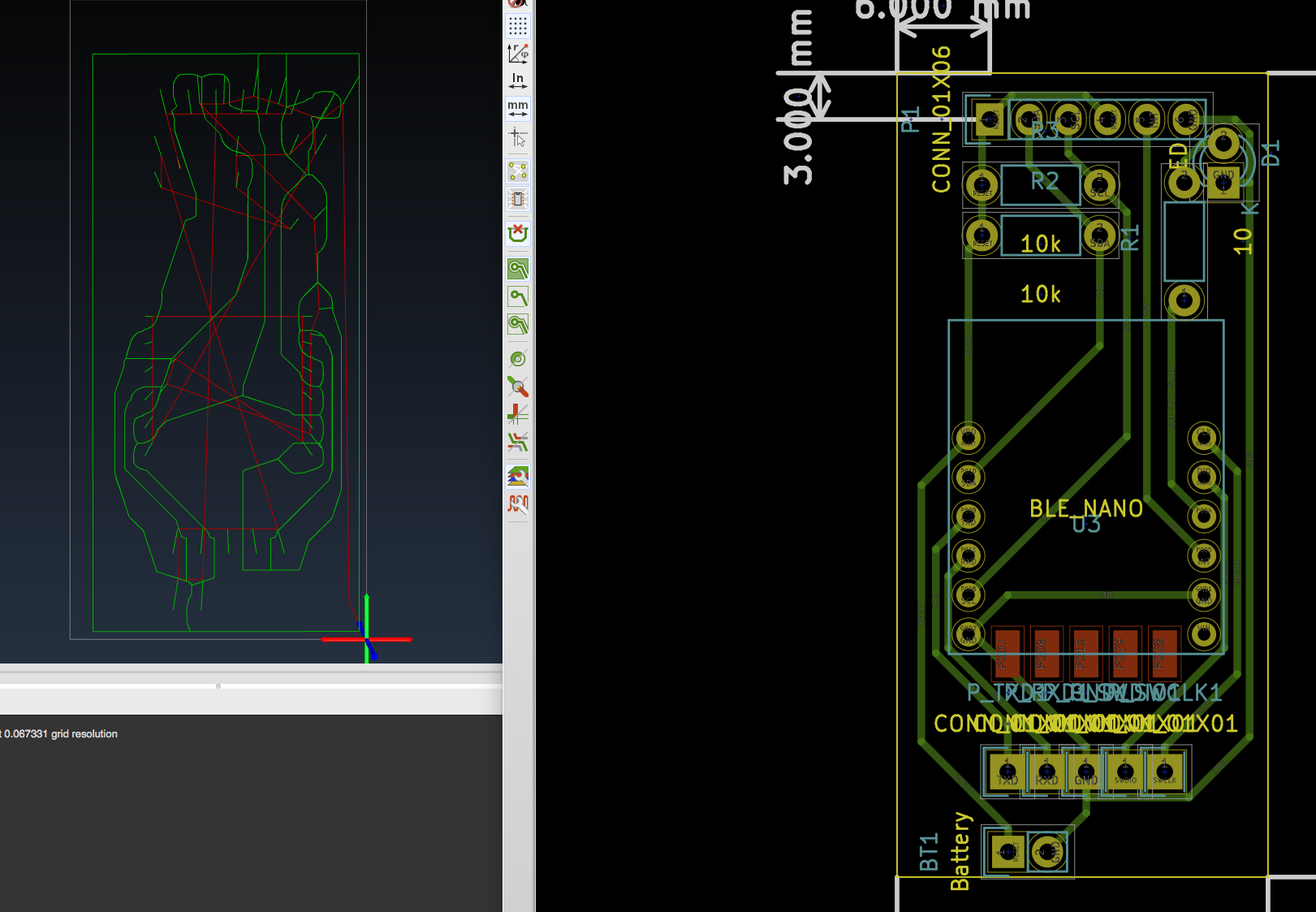Show the microwave tools toolbar

click(x=518, y=504)
